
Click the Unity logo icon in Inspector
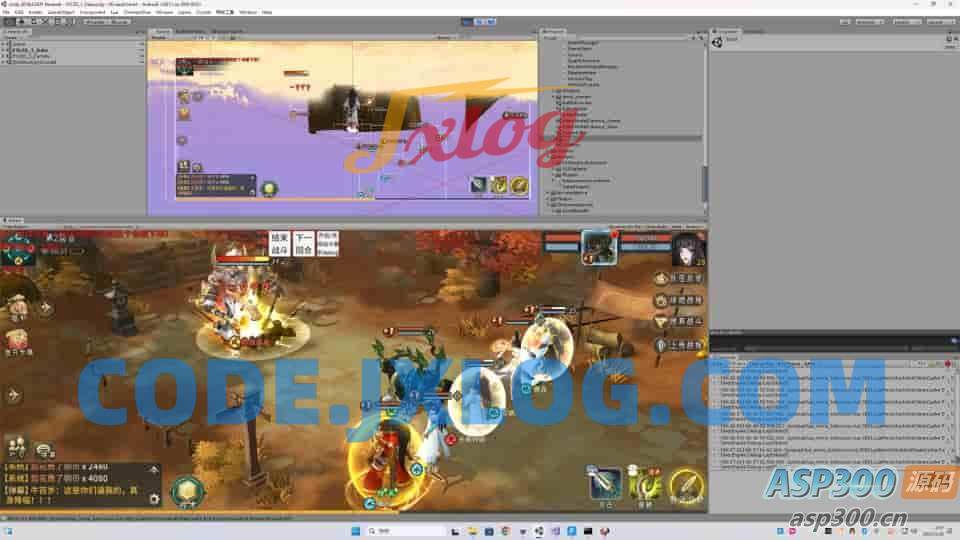(x=718, y=40)
